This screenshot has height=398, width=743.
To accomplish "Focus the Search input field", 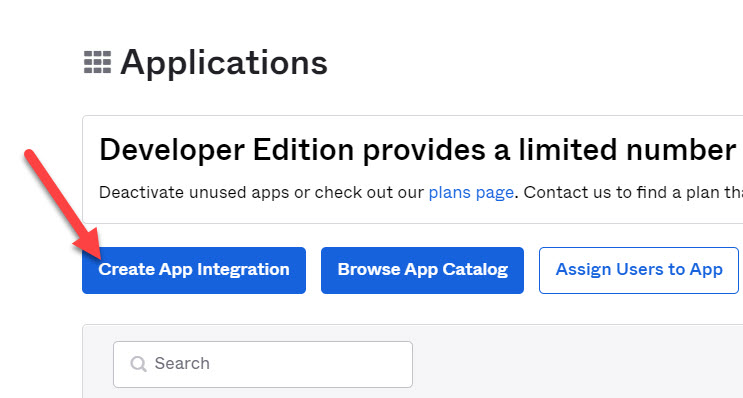I will click(x=263, y=364).
